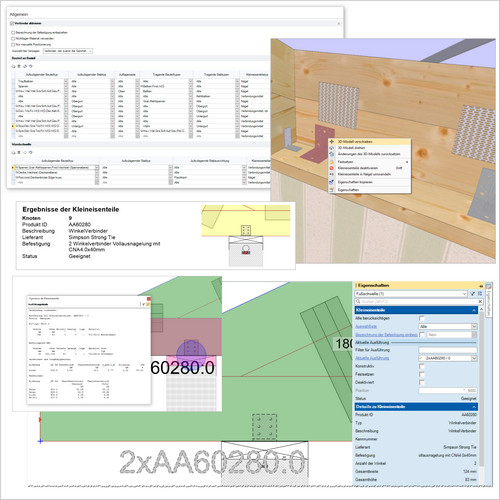
Task: Toggle the Festsetzen checkbox in Eigenschaften panel
Action: 422,374
